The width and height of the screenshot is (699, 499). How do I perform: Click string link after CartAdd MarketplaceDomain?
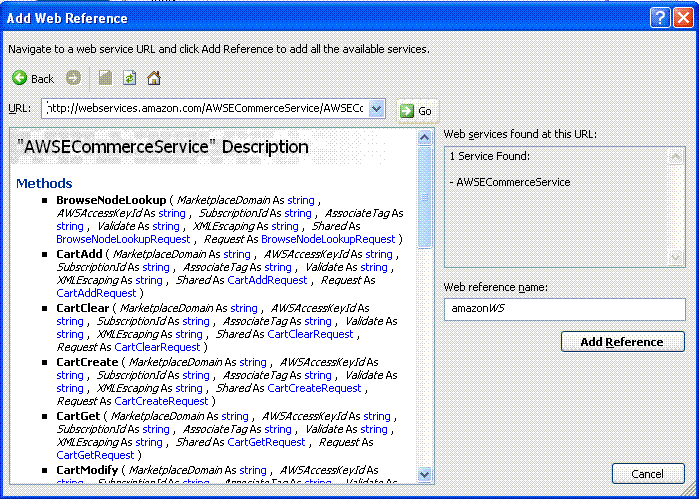[x=237, y=254]
